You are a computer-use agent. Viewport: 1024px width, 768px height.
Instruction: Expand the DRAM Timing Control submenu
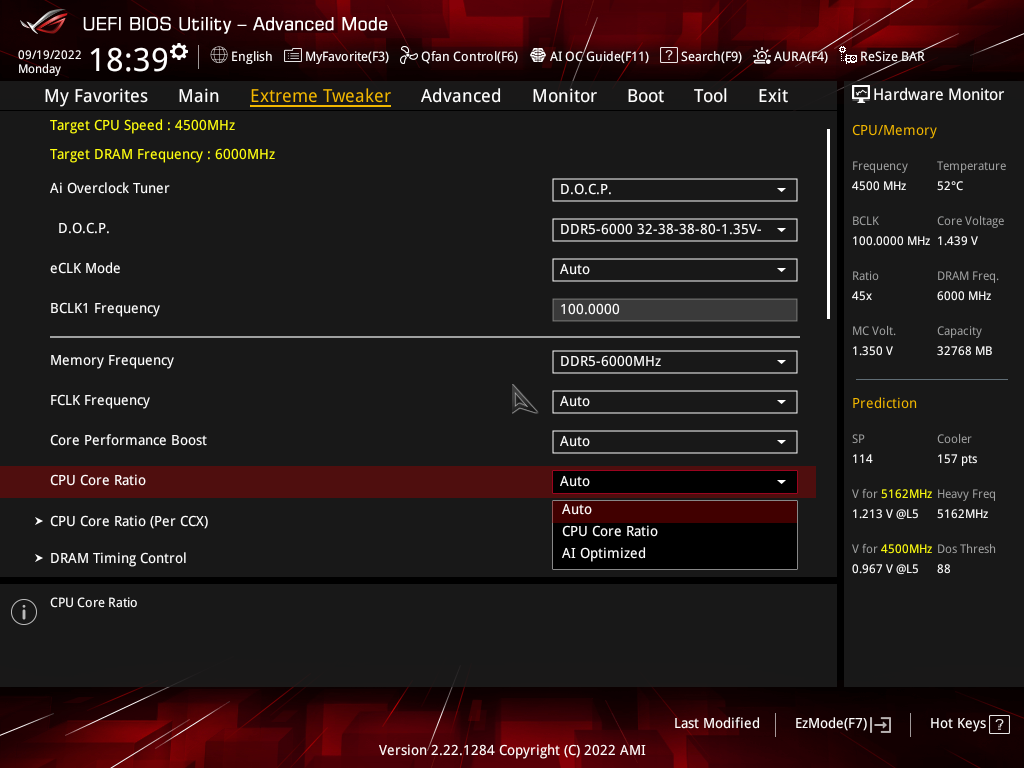(x=118, y=558)
